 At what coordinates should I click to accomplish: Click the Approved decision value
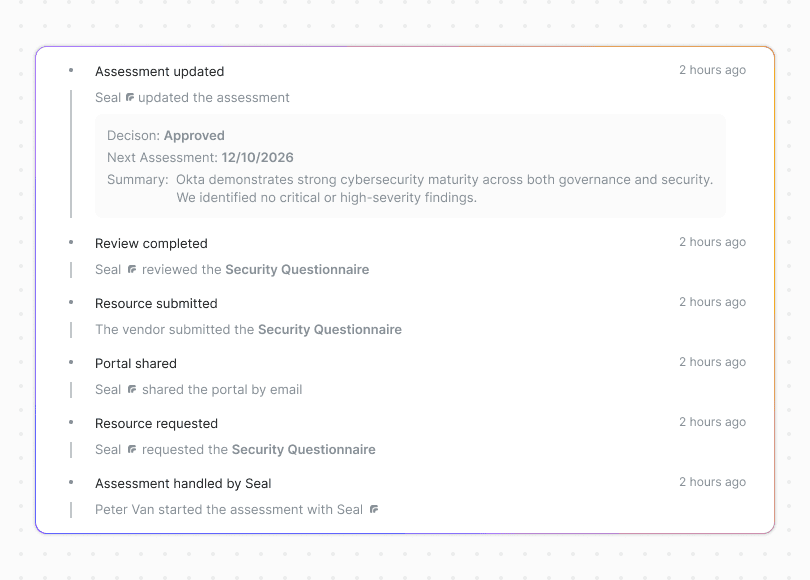194,136
